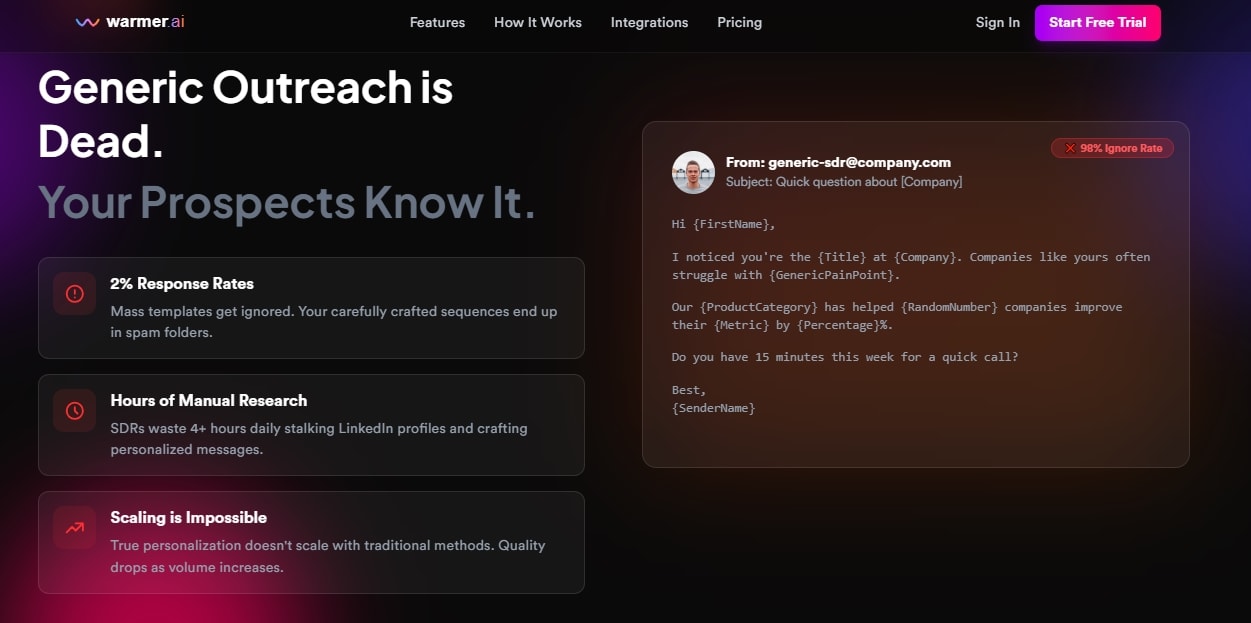Click the Hours of Manual Research heading
This screenshot has height=623, width=1251.
click(209, 400)
